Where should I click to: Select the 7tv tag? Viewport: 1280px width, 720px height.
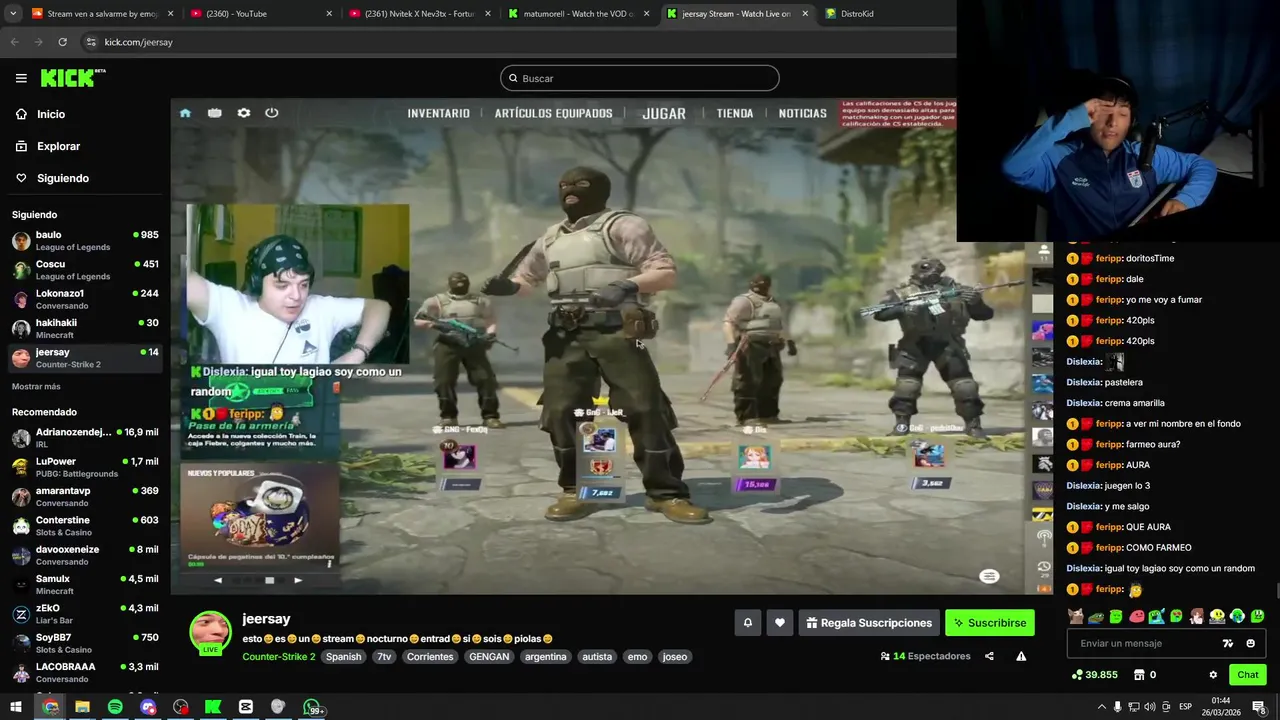point(384,657)
